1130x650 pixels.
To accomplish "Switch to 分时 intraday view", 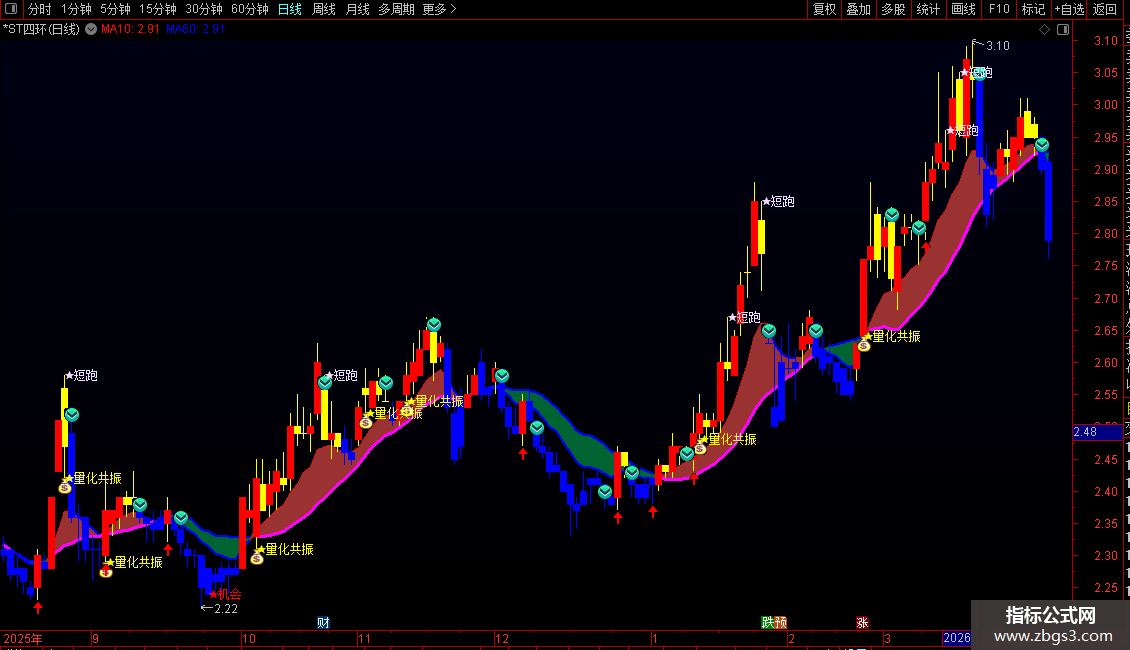I will pyautogui.click(x=40, y=9).
